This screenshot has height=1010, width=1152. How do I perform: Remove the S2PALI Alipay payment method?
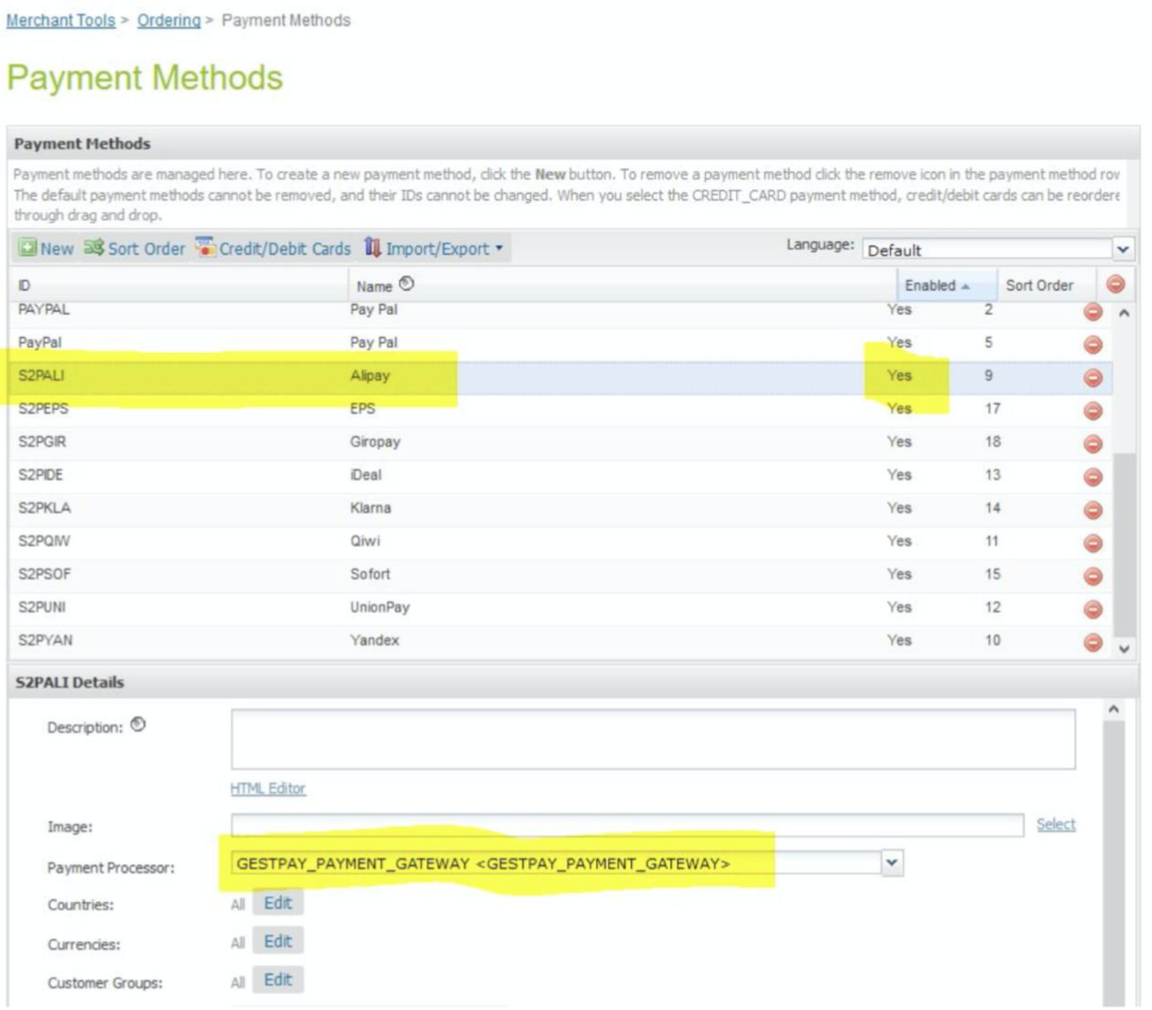pyautogui.click(x=1092, y=378)
